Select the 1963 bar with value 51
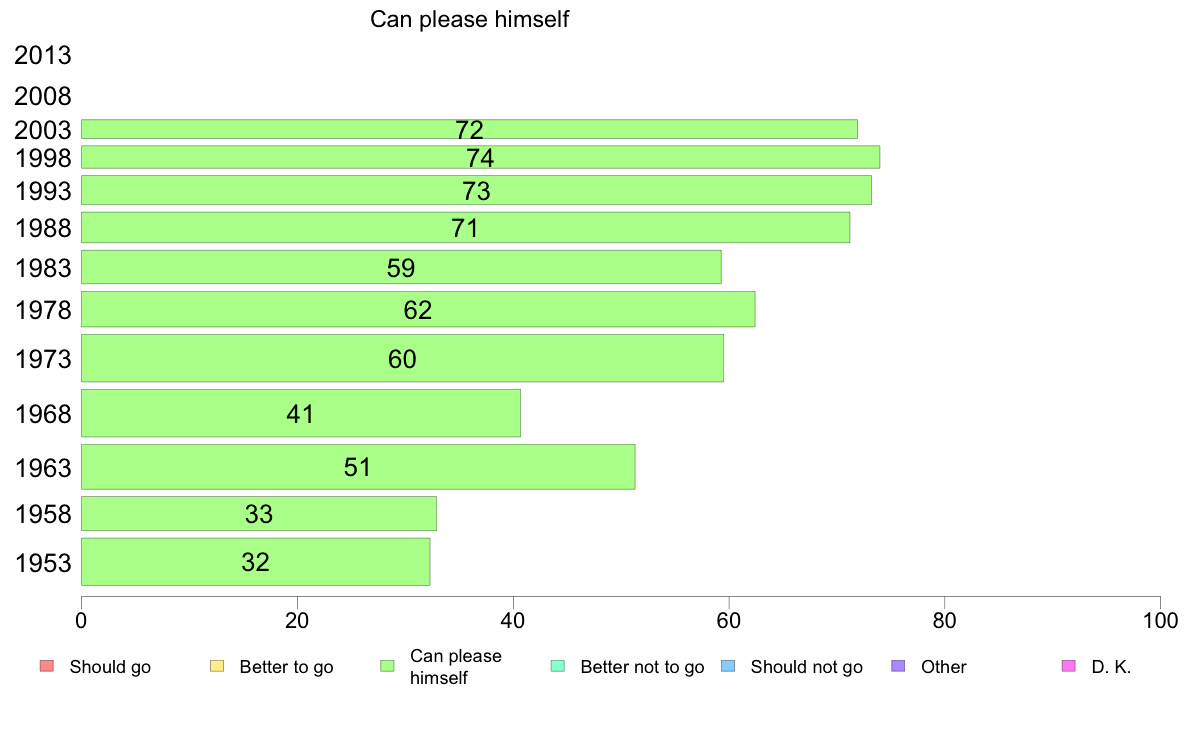This screenshot has height=736, width=1188. (358, 467)
